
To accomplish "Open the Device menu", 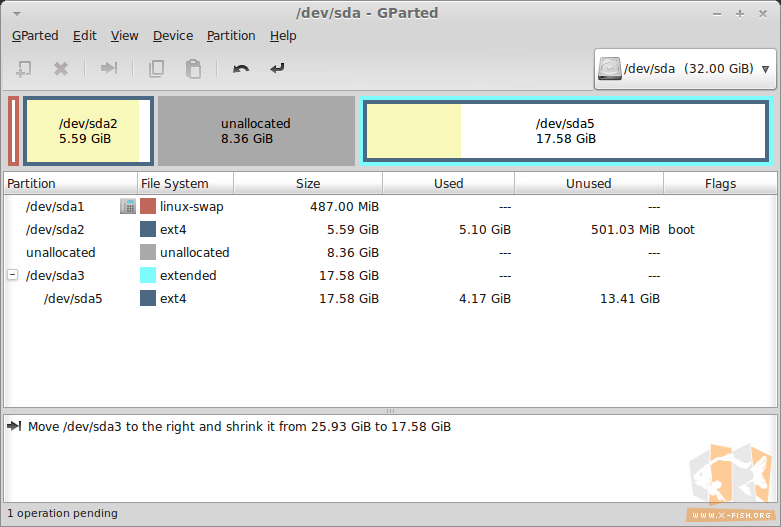I will coord(173,36).
